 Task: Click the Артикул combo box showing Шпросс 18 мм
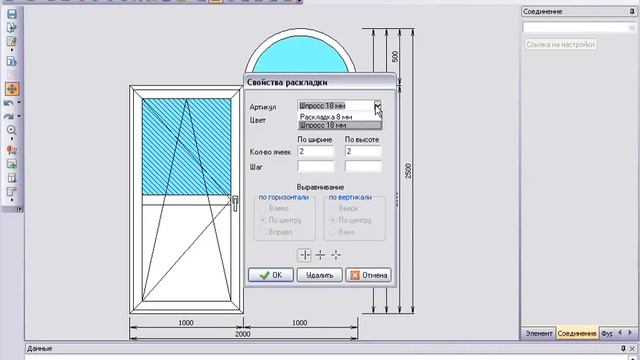click(x=340, y=106)
